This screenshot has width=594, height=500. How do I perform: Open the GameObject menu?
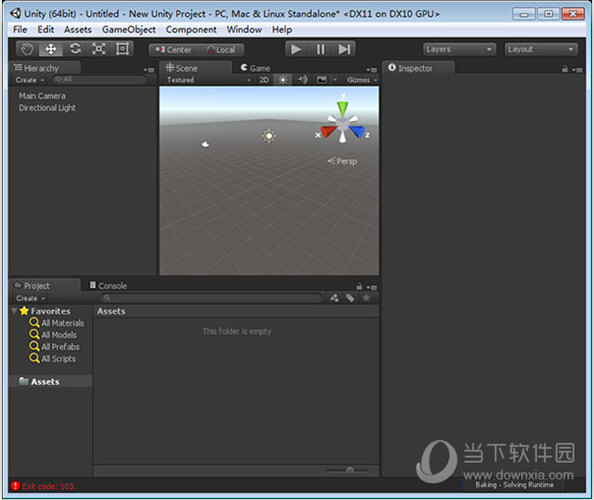coord(129,30)
